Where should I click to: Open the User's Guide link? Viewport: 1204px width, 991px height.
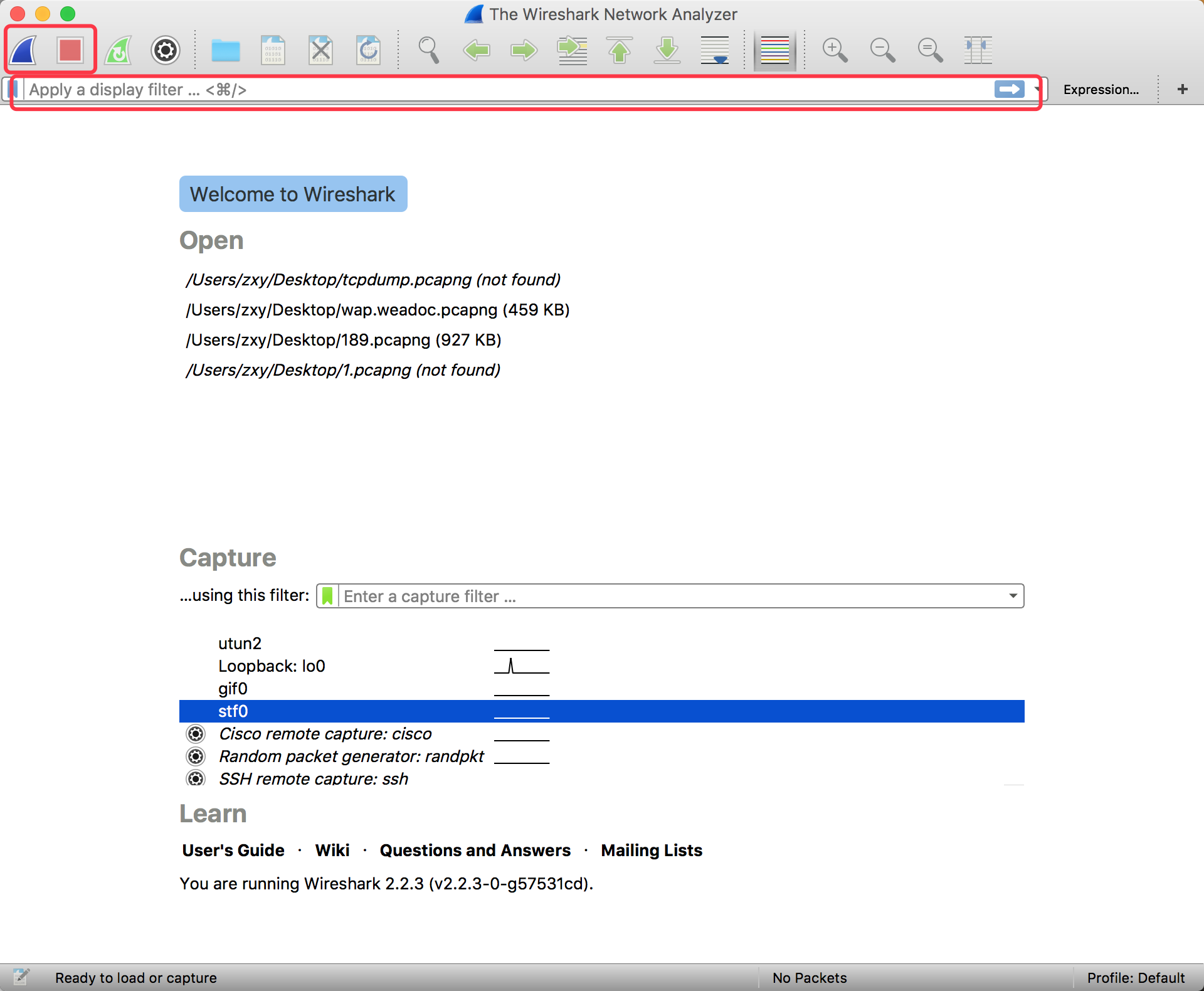[233, 851]
